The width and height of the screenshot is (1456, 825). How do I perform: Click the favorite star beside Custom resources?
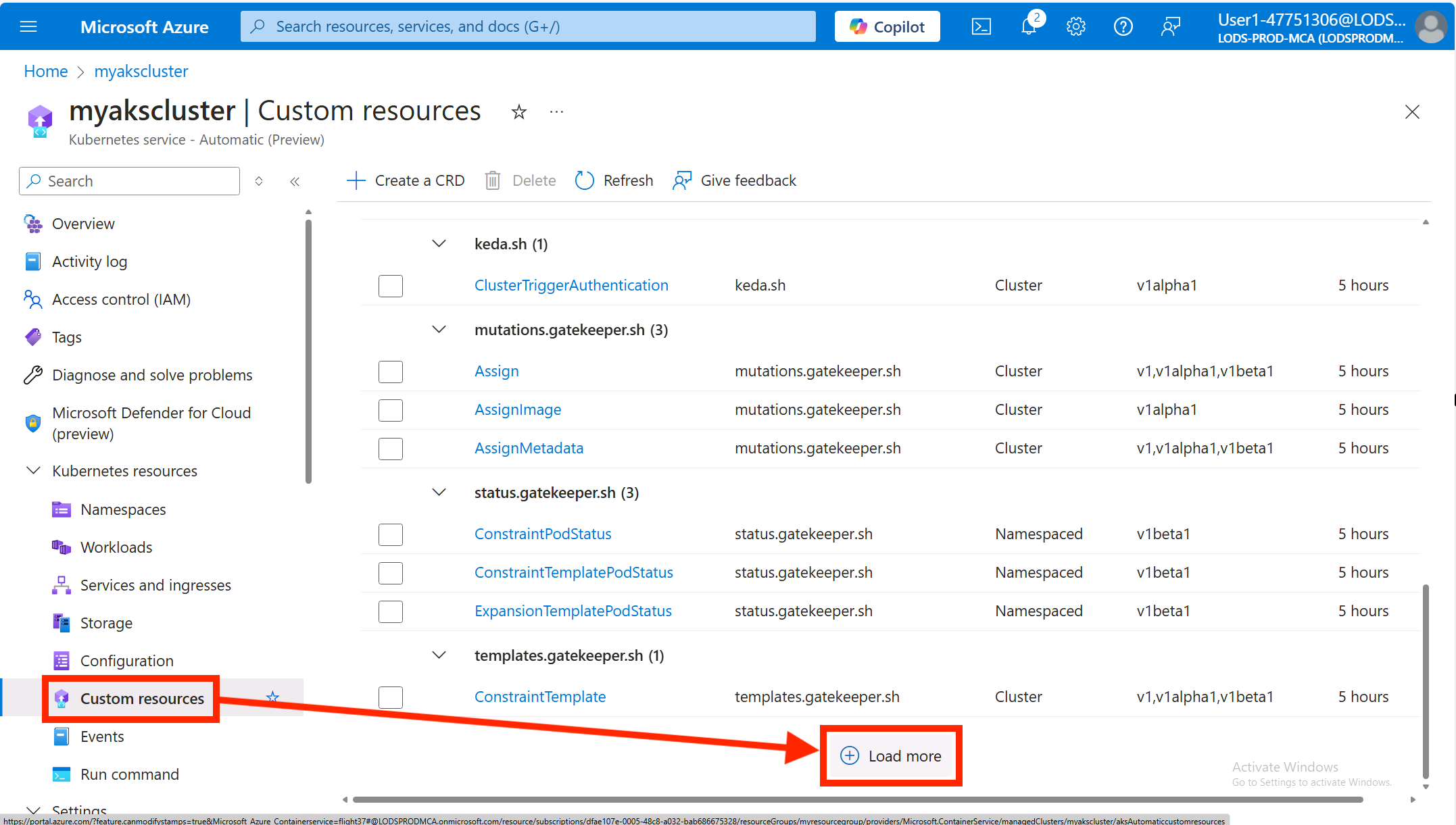coord(272,697)
